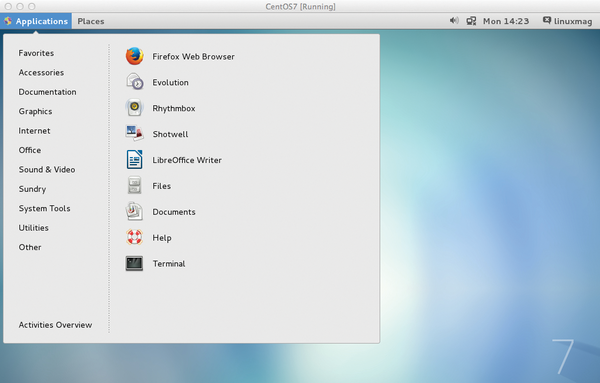The height and width of the screenshot is (383, 600).
Task: Click the chat icon beside linuxmag
Action: tap(547, 20)
